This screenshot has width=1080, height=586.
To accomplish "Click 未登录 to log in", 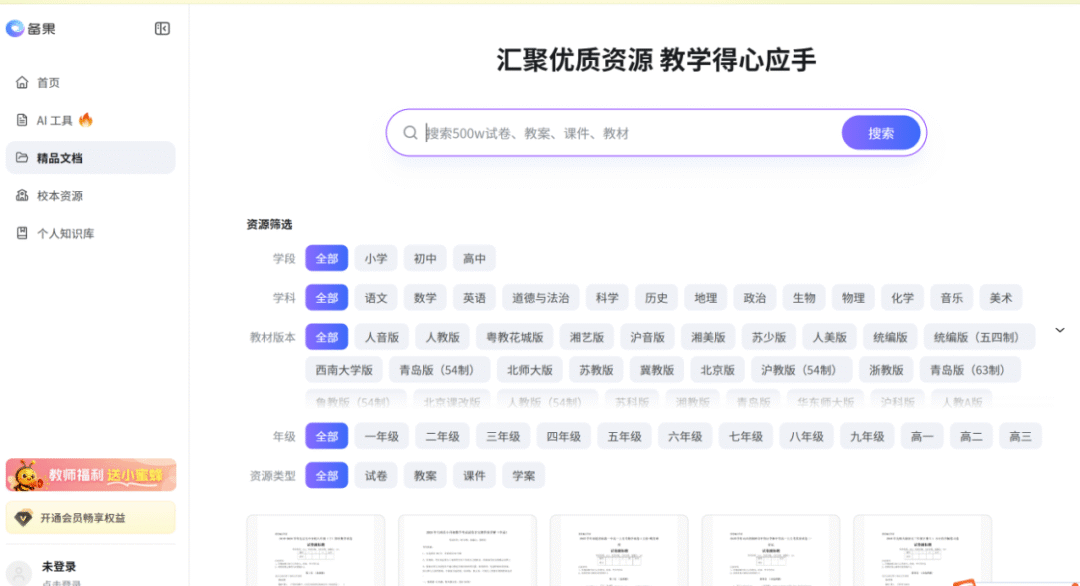I will click(59, 567).
